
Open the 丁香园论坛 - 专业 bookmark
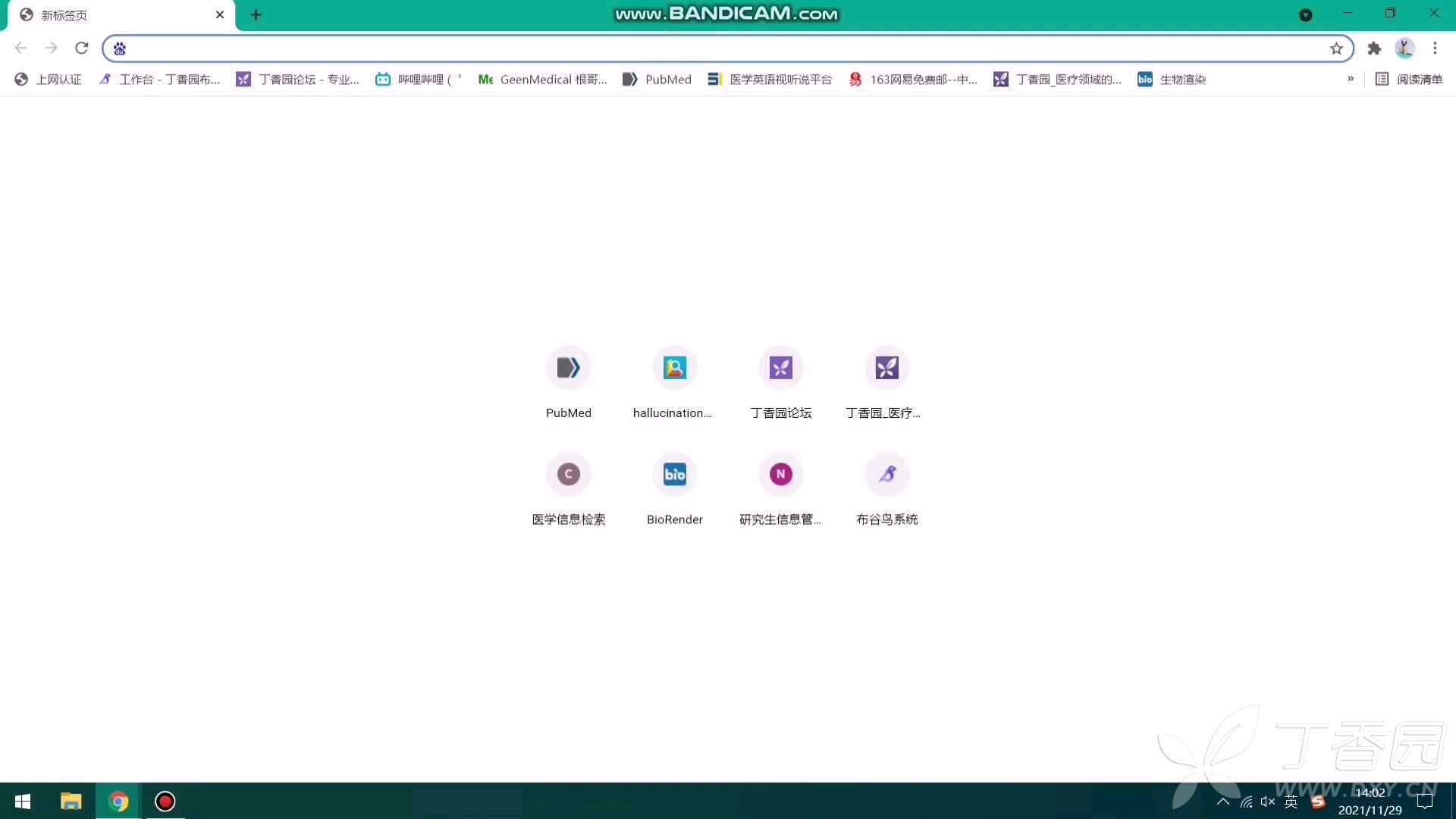click(x=297, y=80)
